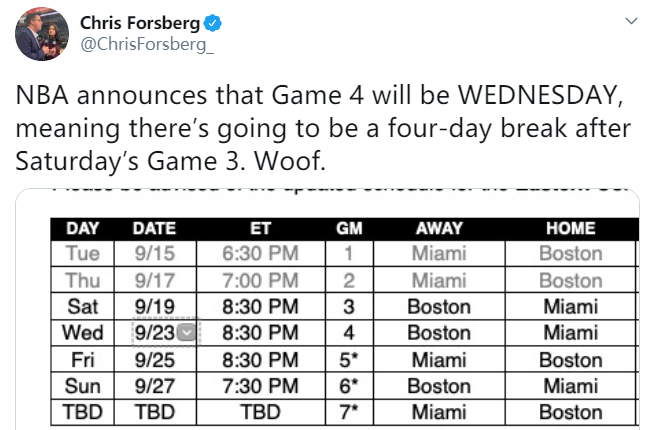Open the tweet options chevron menu
The height and width of the screenshot is (430, 650).
630,22
